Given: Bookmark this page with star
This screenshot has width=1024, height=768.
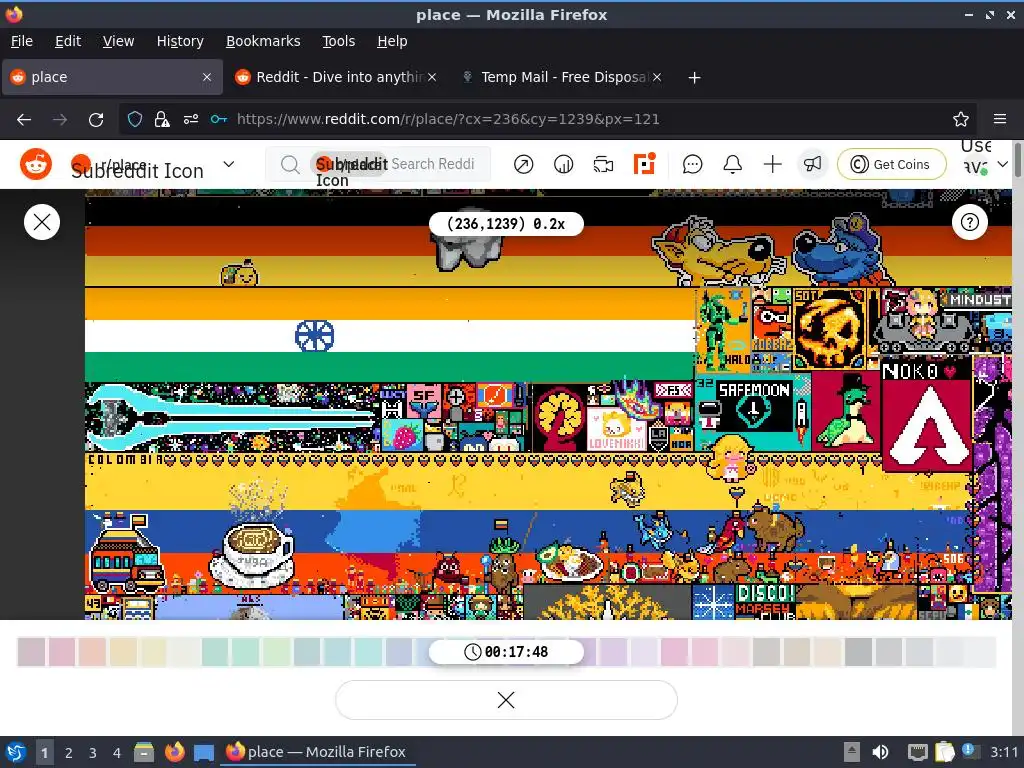Looking at the screenshot, I should click(961, 119).
